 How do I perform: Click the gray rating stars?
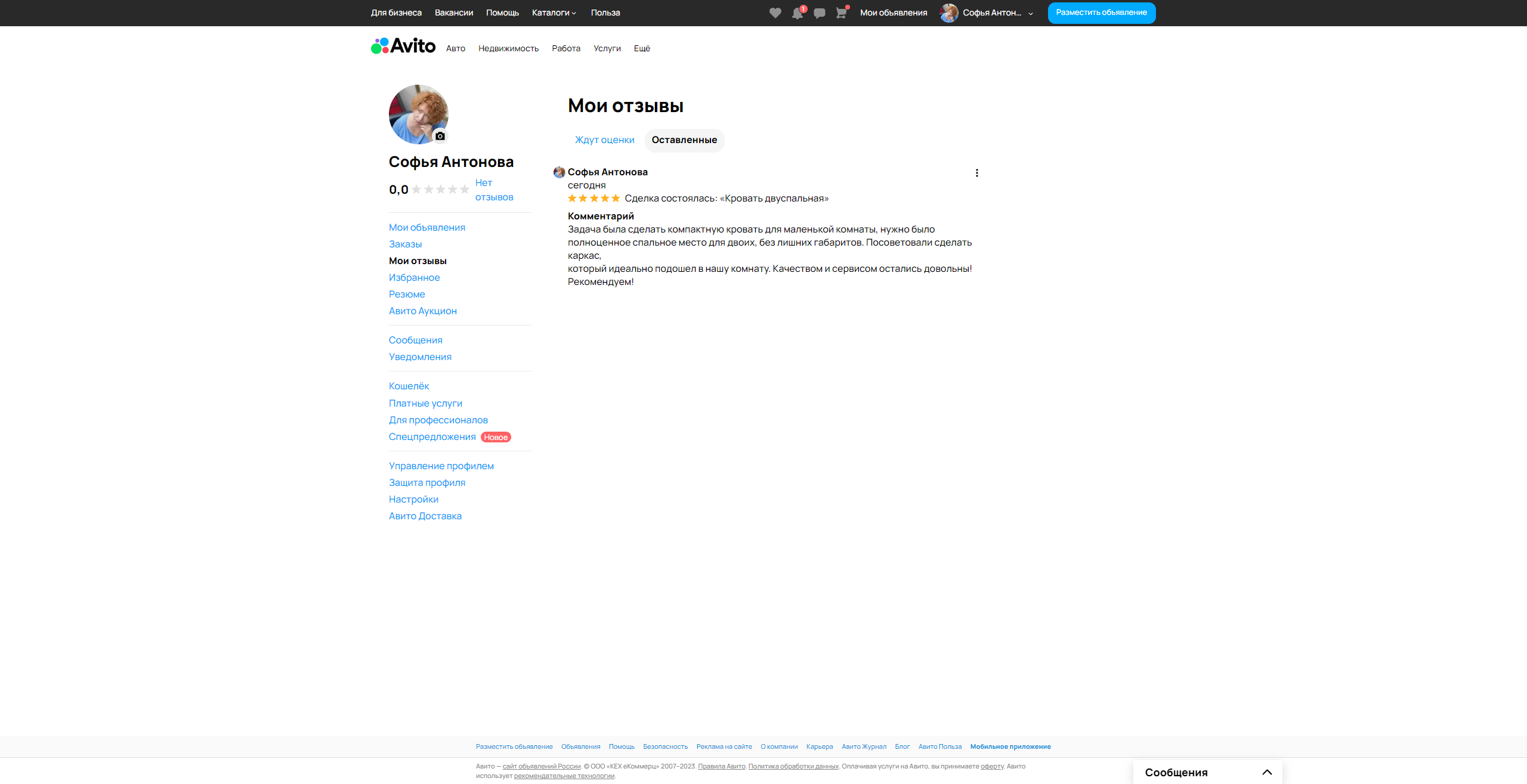click(x=440, y=190)
